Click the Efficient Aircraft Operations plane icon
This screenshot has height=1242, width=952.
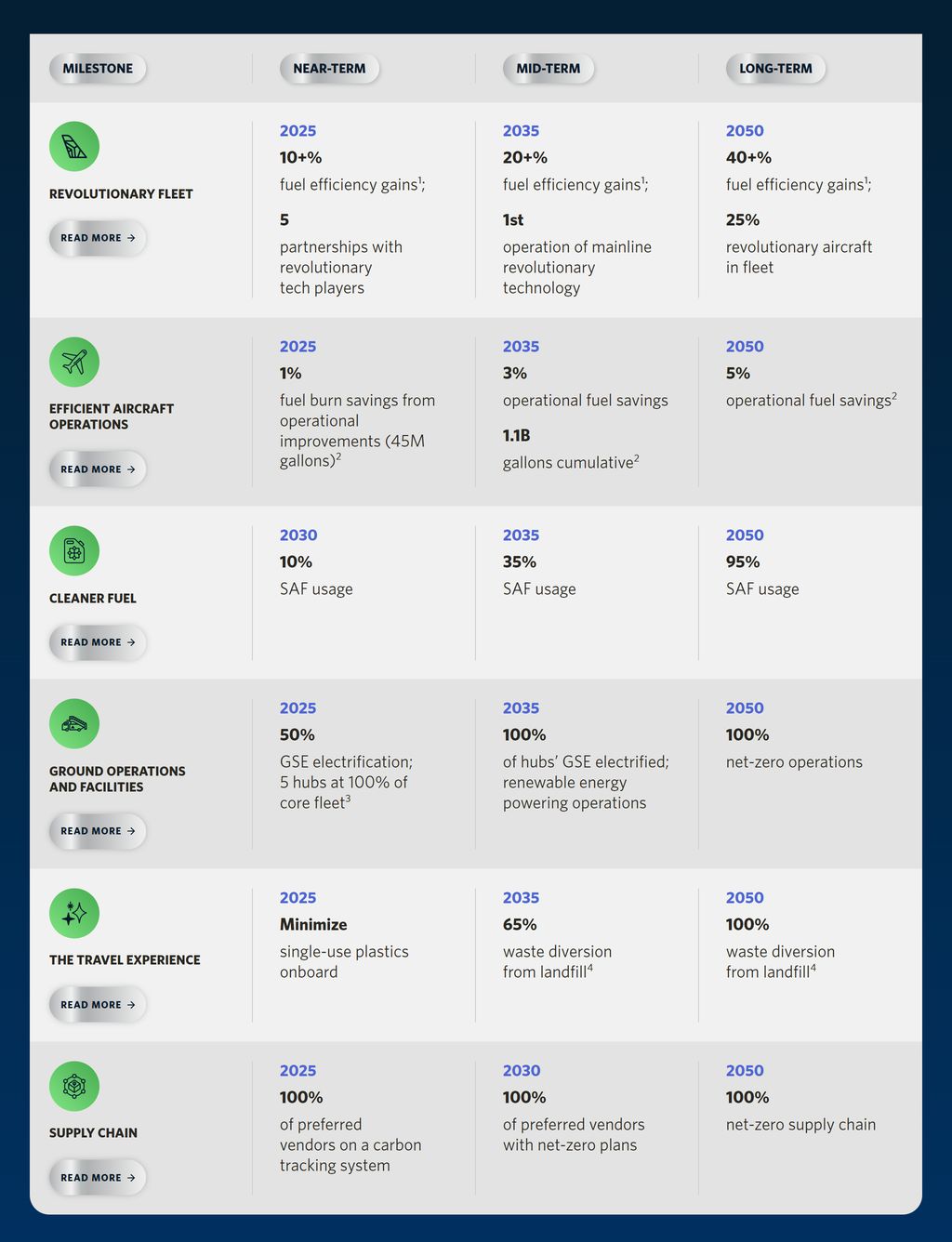74,362
